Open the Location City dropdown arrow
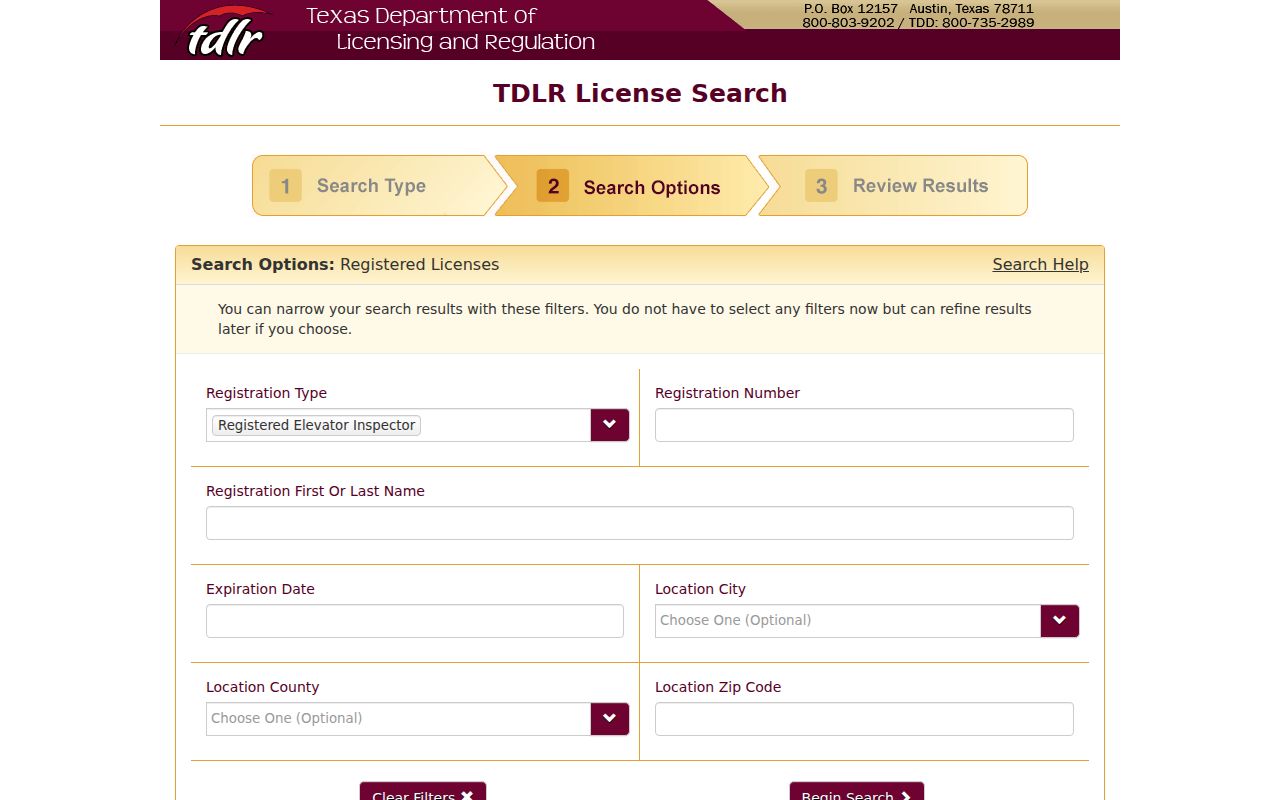Viewport: 1280px width, 800px height. pyautogui.click(x=1060, y=621)
